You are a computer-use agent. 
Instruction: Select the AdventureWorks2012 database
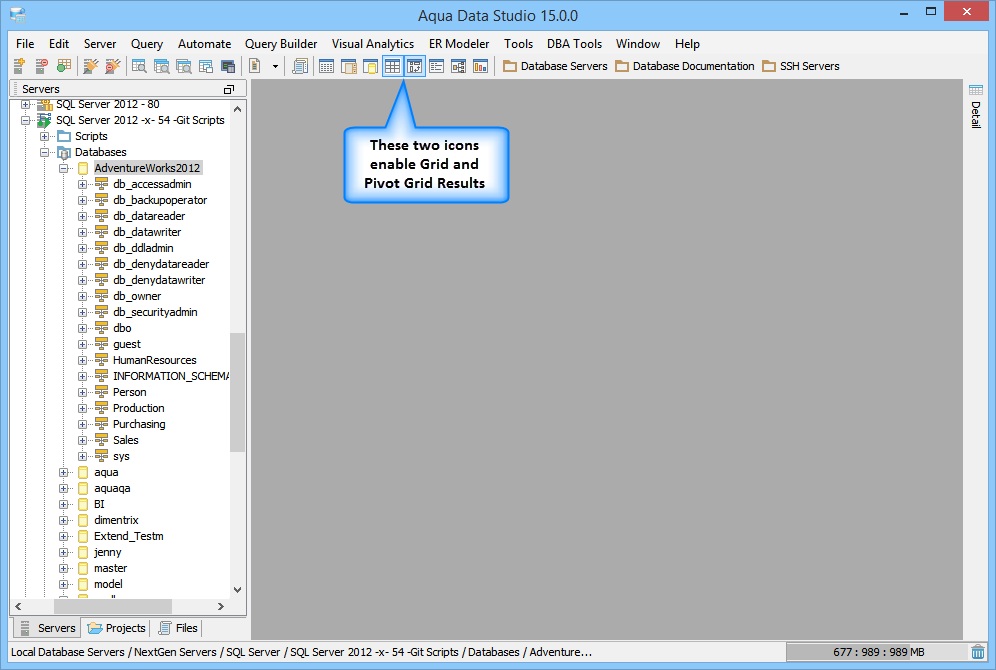pyautogui.click(x=147, y=168)
